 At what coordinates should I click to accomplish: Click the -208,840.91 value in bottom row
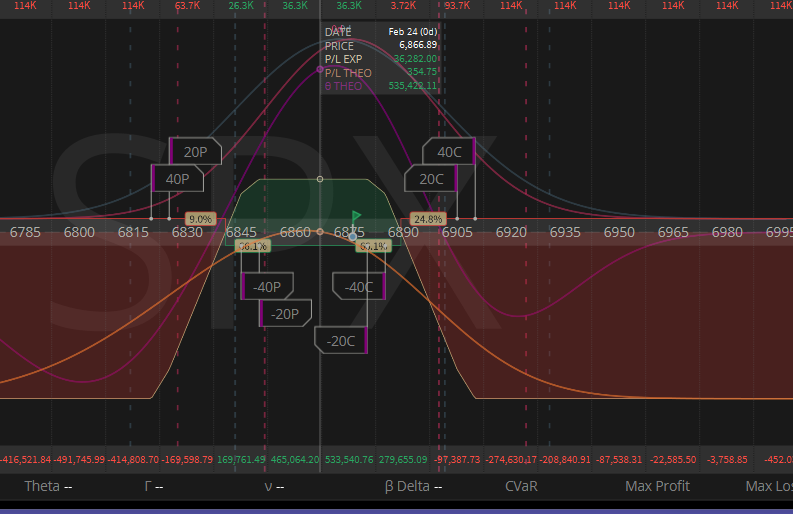[565, 460]
